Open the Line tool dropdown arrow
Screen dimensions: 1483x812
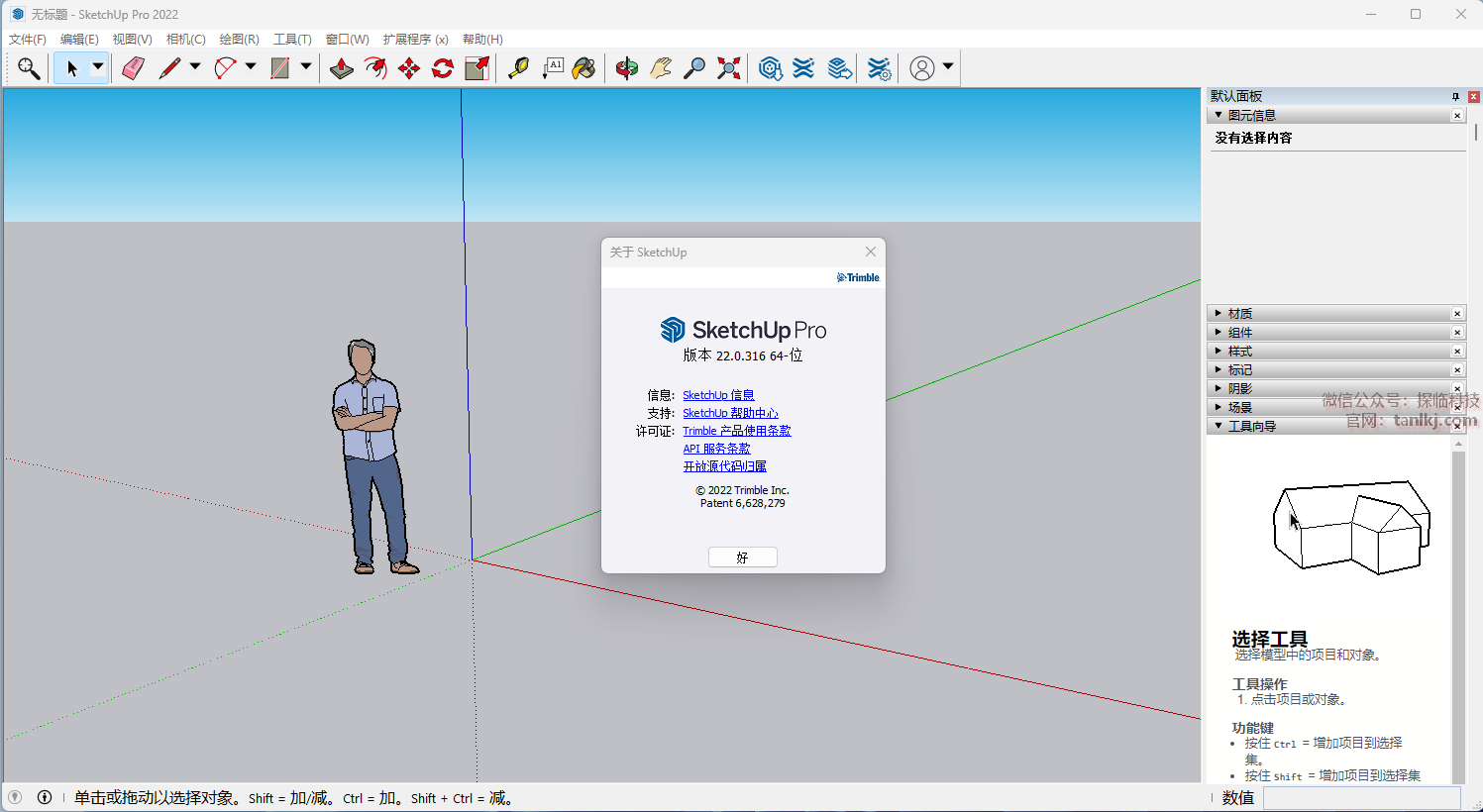[x=195, y=67]
